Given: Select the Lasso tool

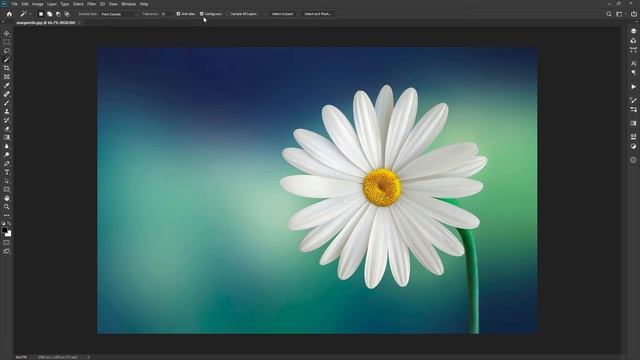Looking at the screenshot, I should 7,51.
